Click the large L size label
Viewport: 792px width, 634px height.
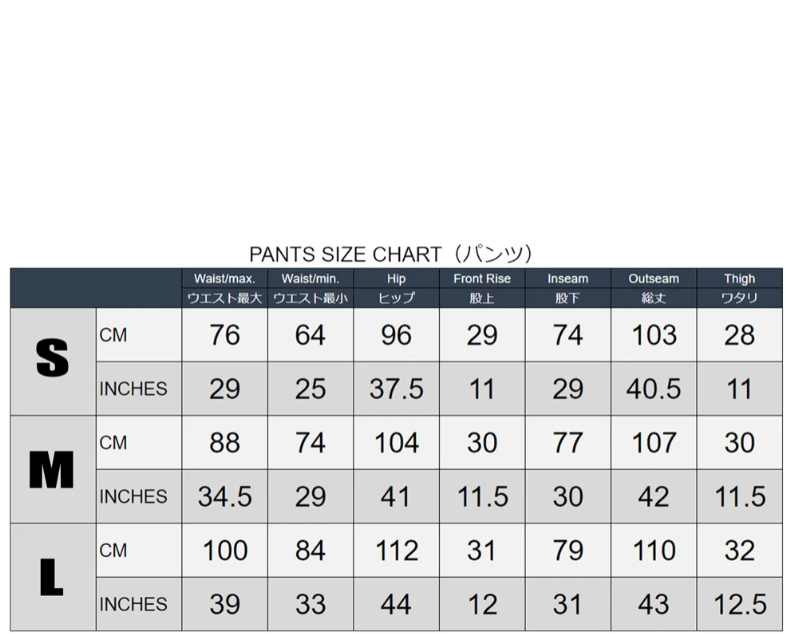[x=52, y=577]
